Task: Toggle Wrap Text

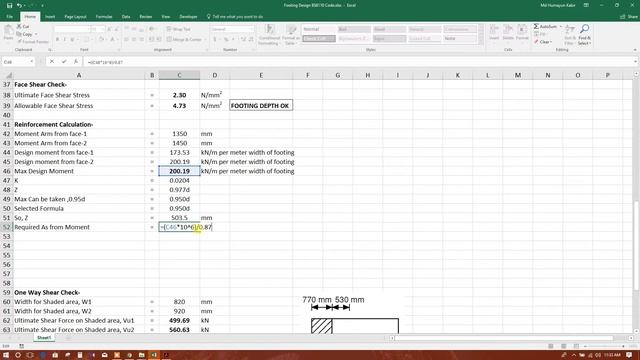Action: [178, 29]
